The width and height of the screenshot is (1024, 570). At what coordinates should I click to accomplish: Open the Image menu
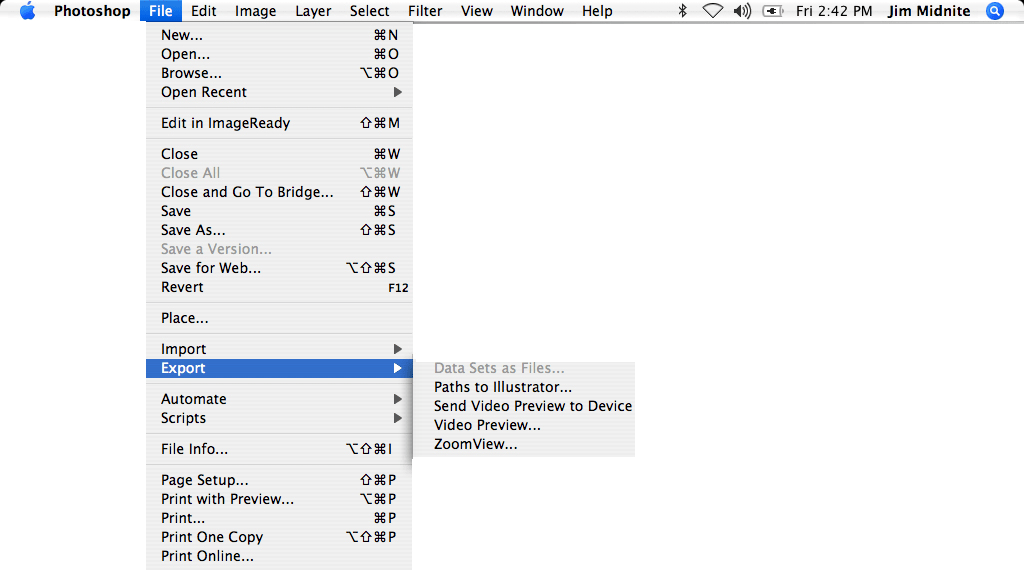point(255,11)
